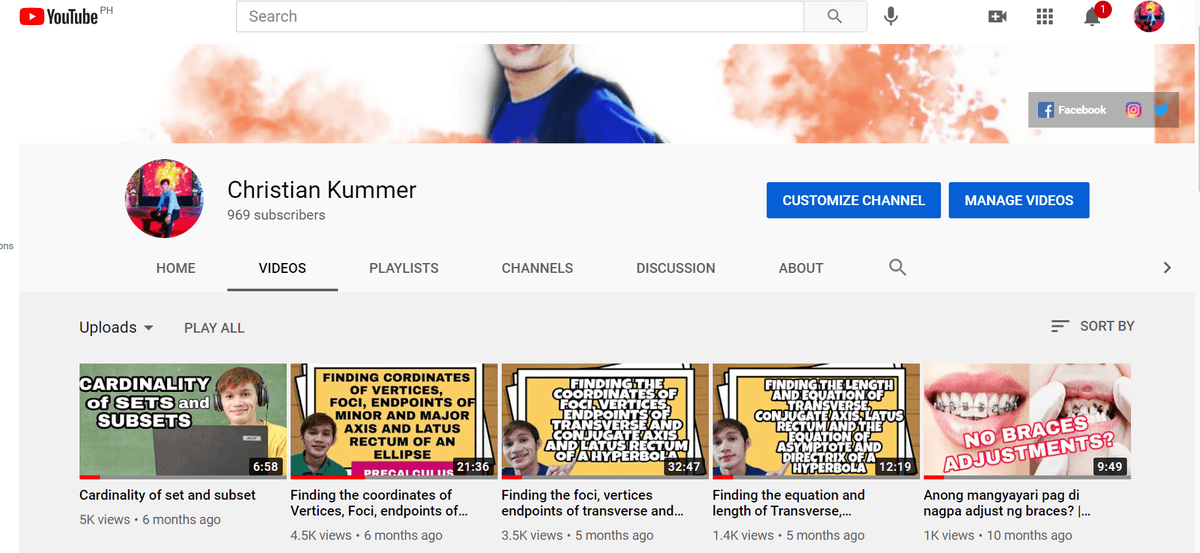Click the Customize Channel button
1200x553 pixels.
point(853,200)
